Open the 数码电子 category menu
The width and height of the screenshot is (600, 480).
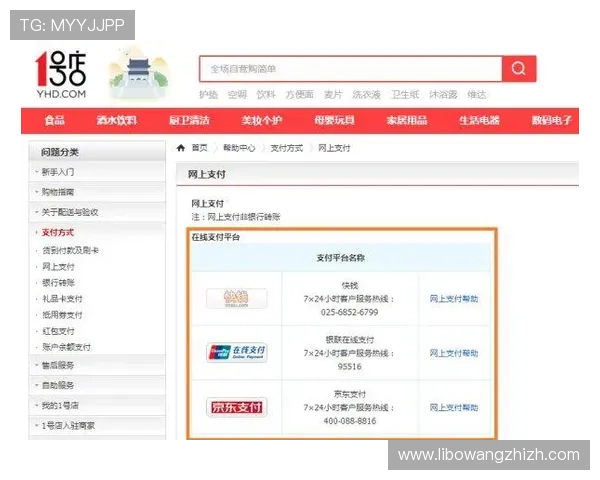coord(551,121)
